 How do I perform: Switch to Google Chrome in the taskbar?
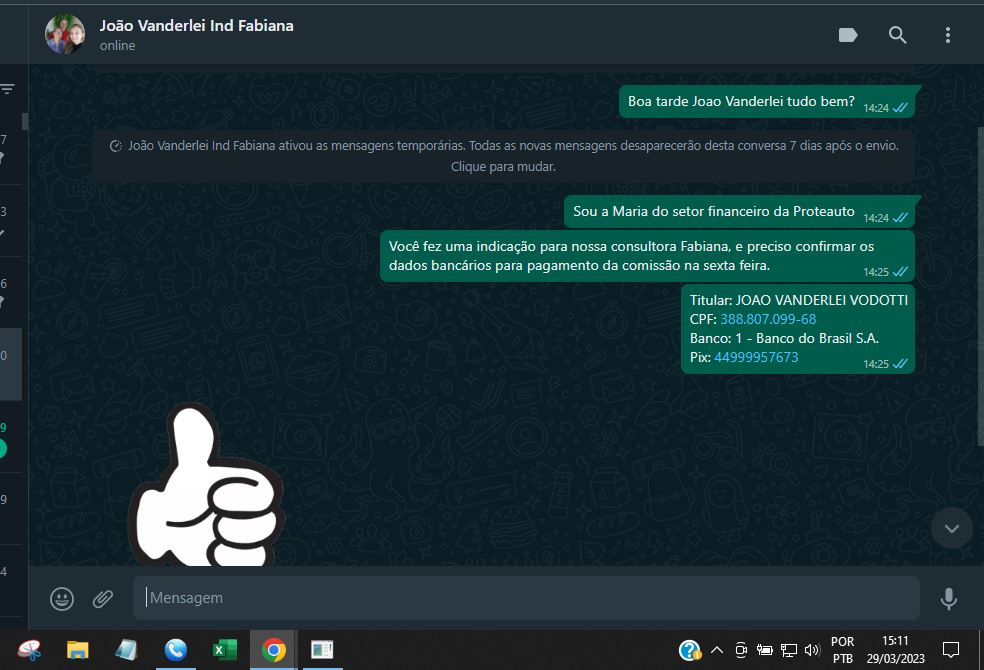tap(273, 650)
